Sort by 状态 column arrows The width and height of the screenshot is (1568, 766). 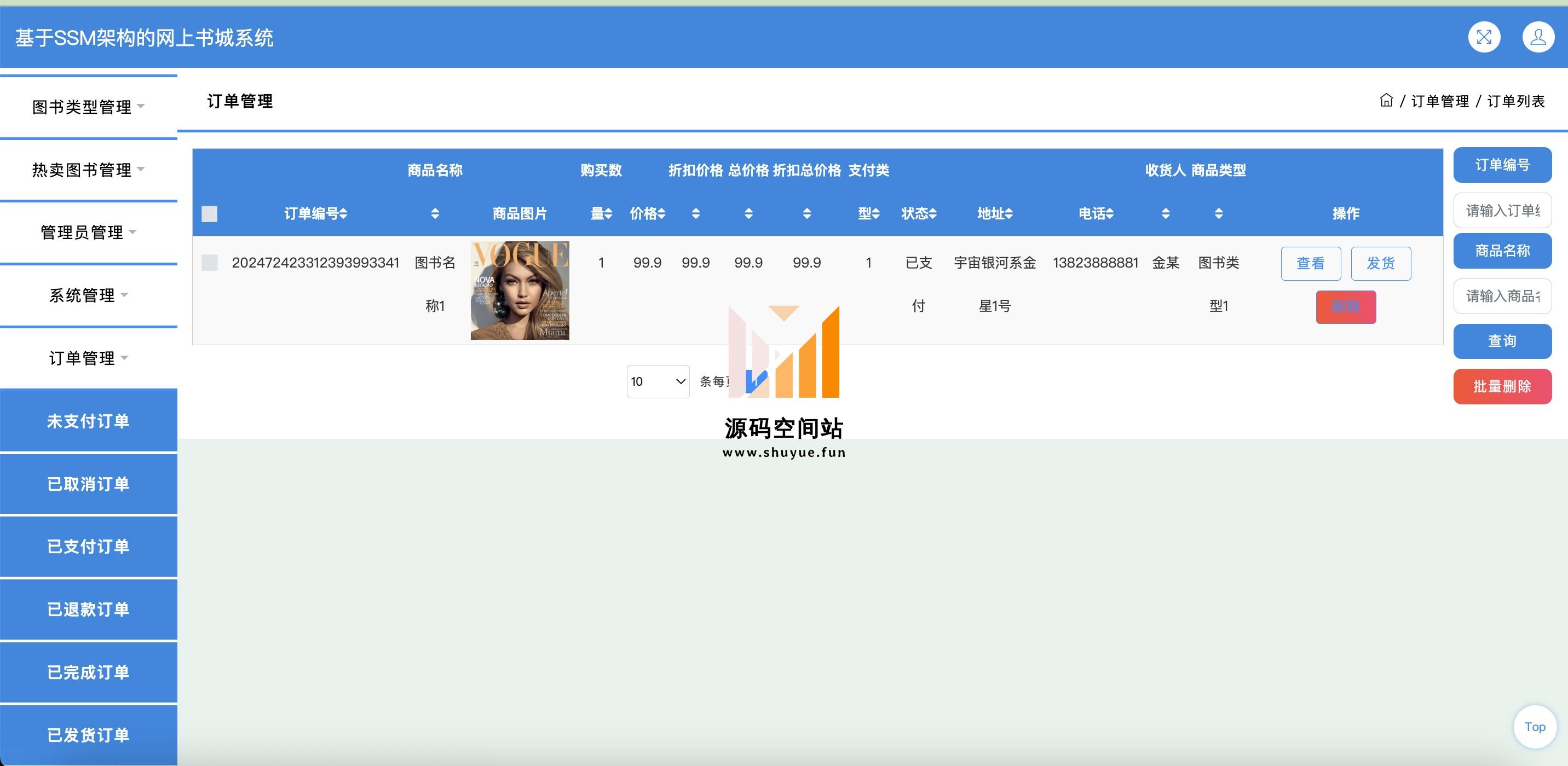coord(932,213)
